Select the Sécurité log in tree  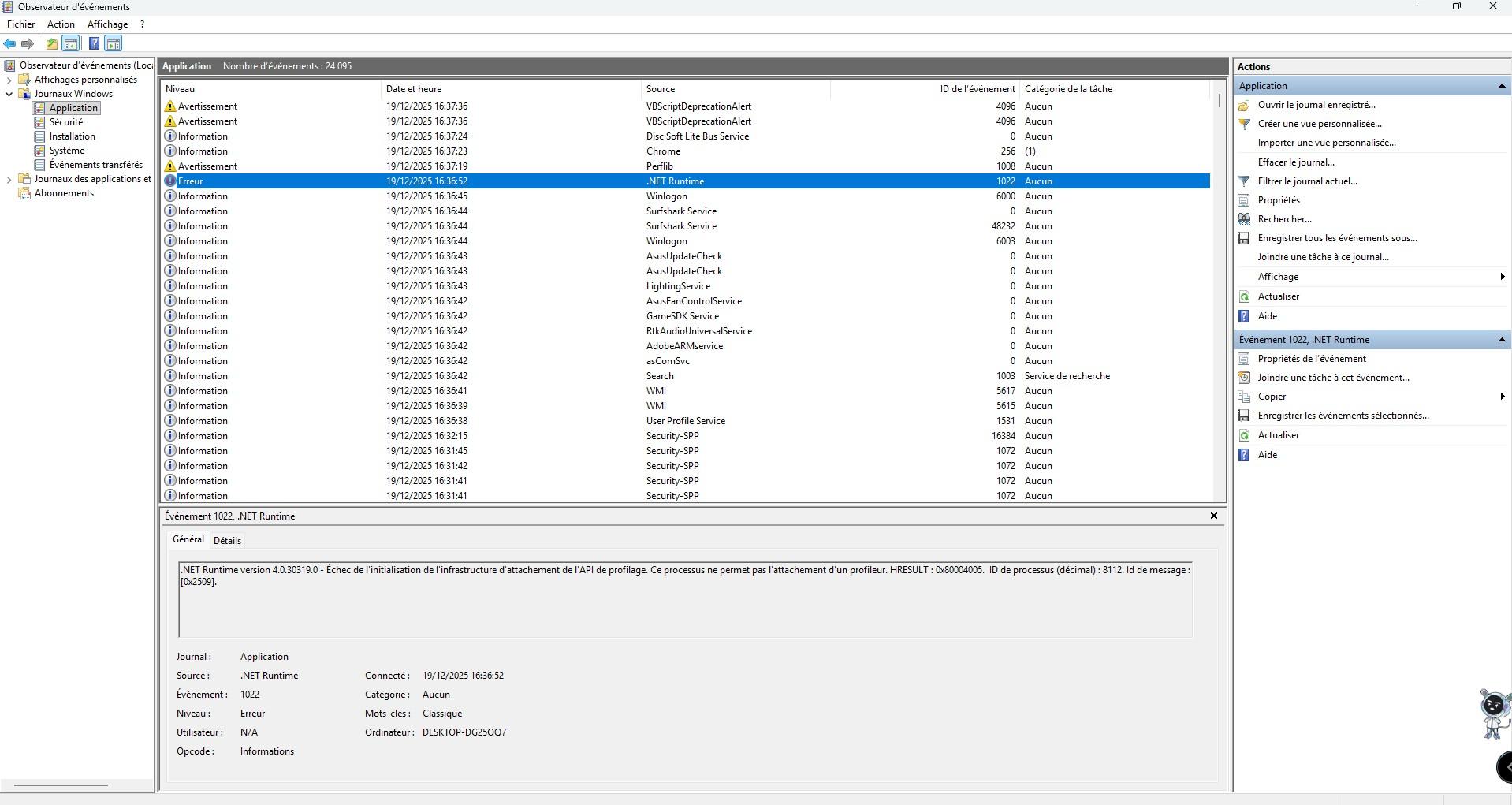(66, 122)
